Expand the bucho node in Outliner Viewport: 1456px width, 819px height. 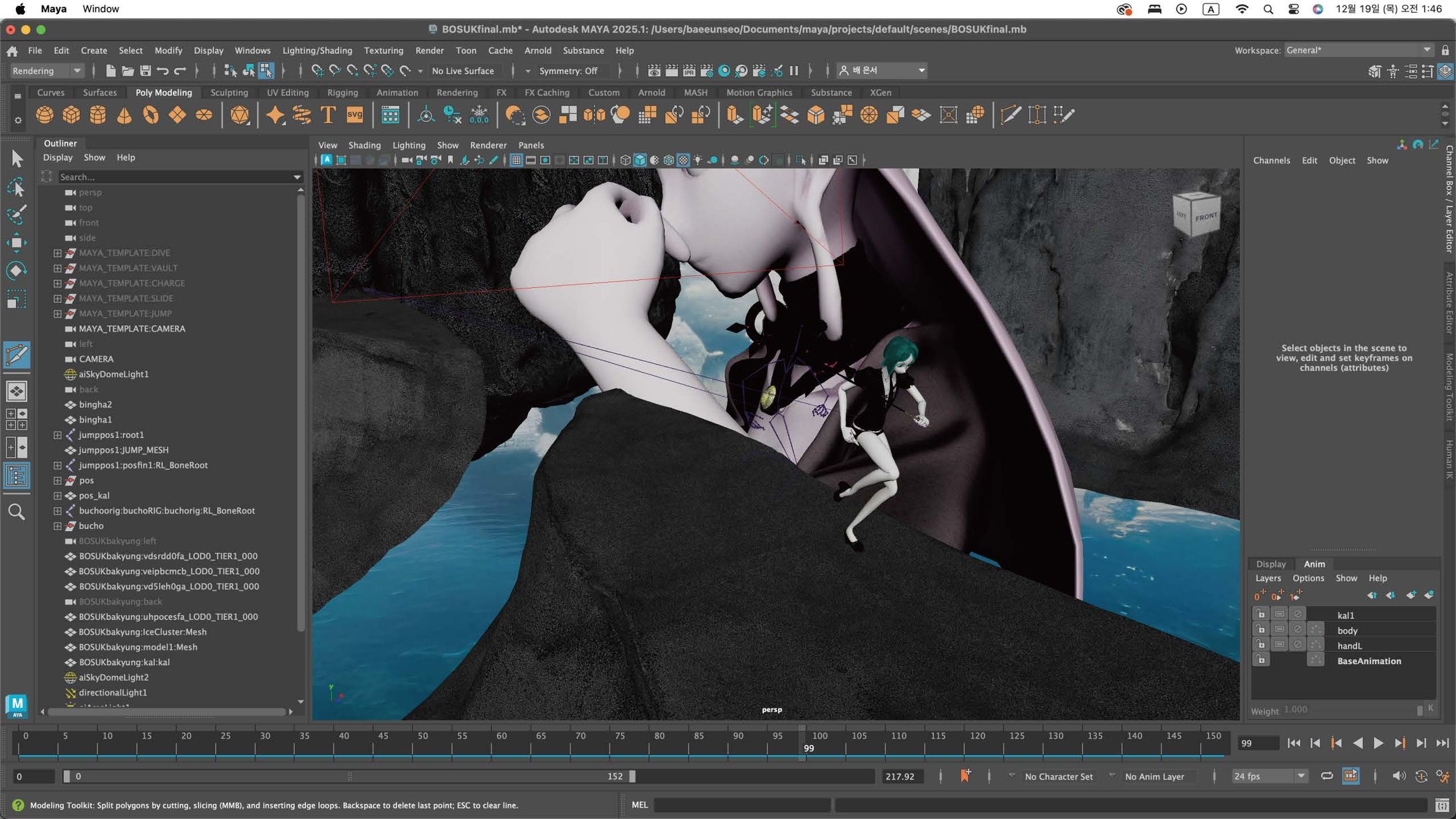click(x=57, y=526)
